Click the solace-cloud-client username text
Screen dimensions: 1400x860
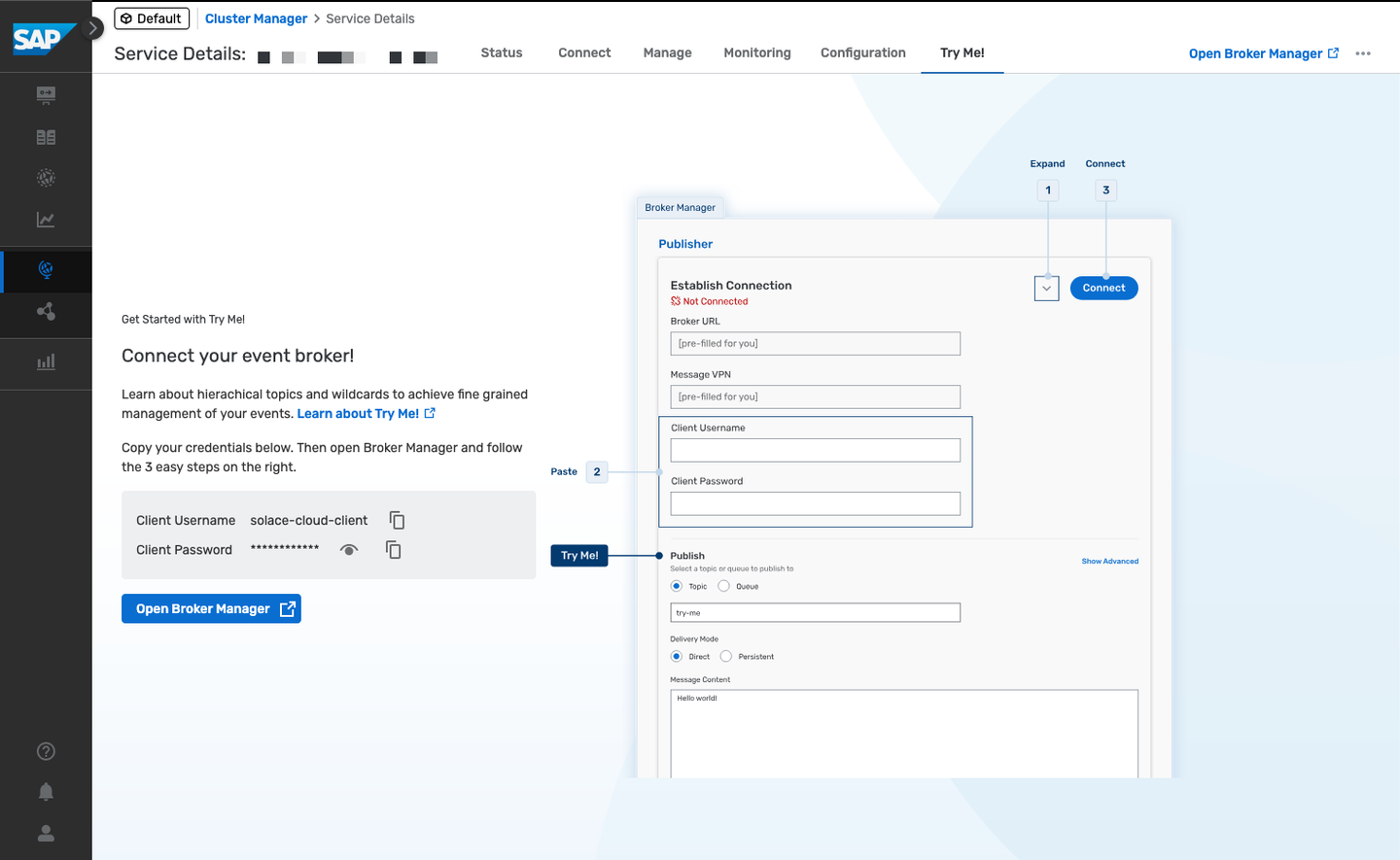(x=309, y=521)
